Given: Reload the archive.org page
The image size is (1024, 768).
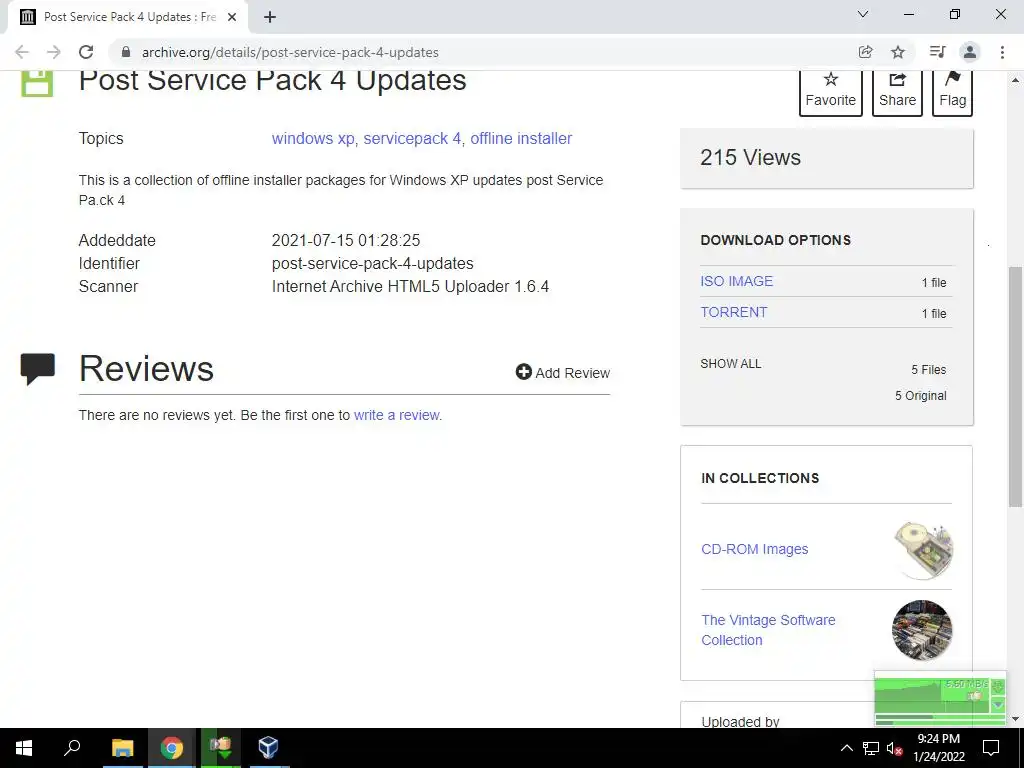Looking at the screenshot, I should click(x=86, y=52).
